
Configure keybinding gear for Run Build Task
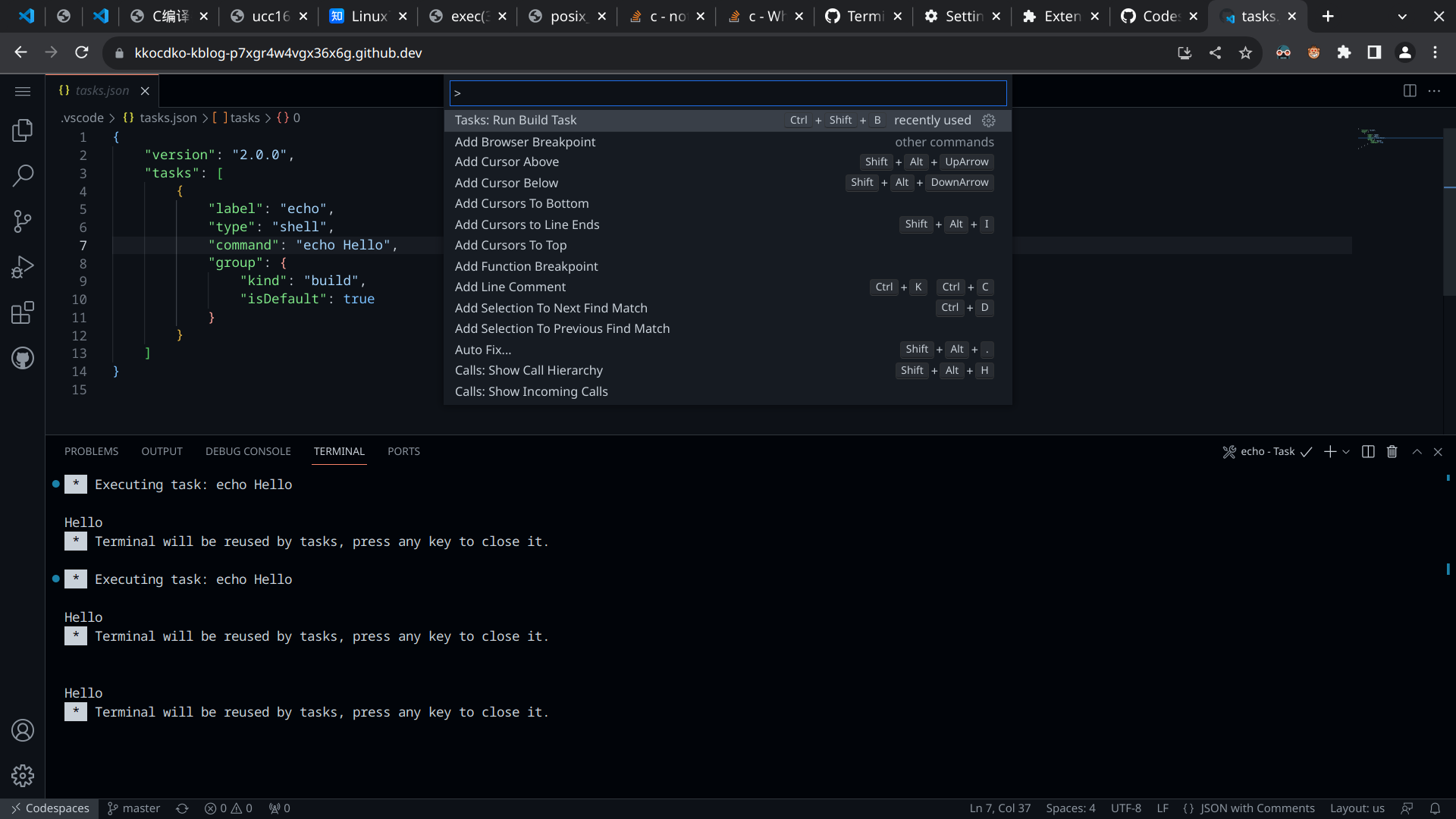coord(989,121)
